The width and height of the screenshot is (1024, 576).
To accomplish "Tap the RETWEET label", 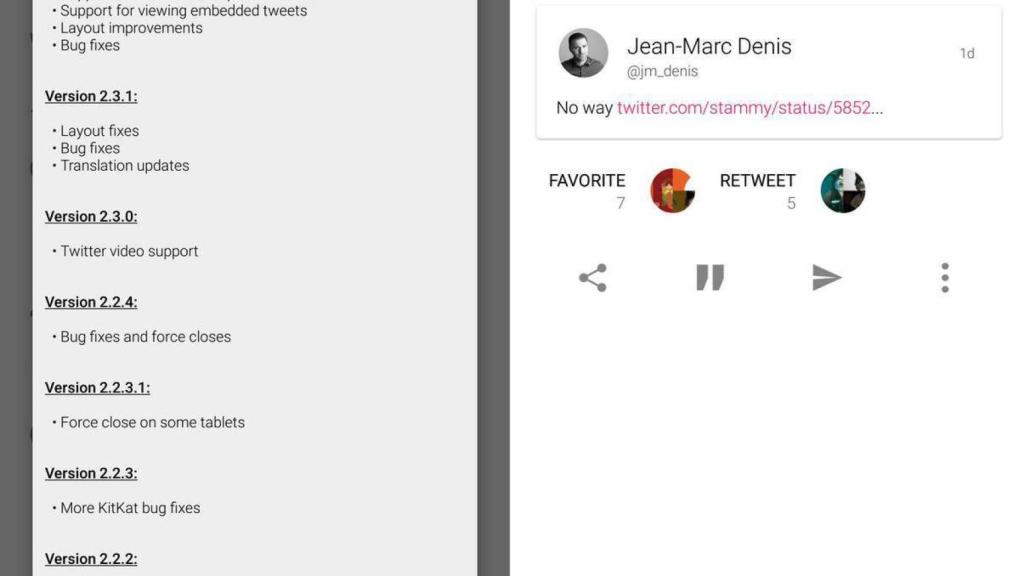I will [757, 180].
